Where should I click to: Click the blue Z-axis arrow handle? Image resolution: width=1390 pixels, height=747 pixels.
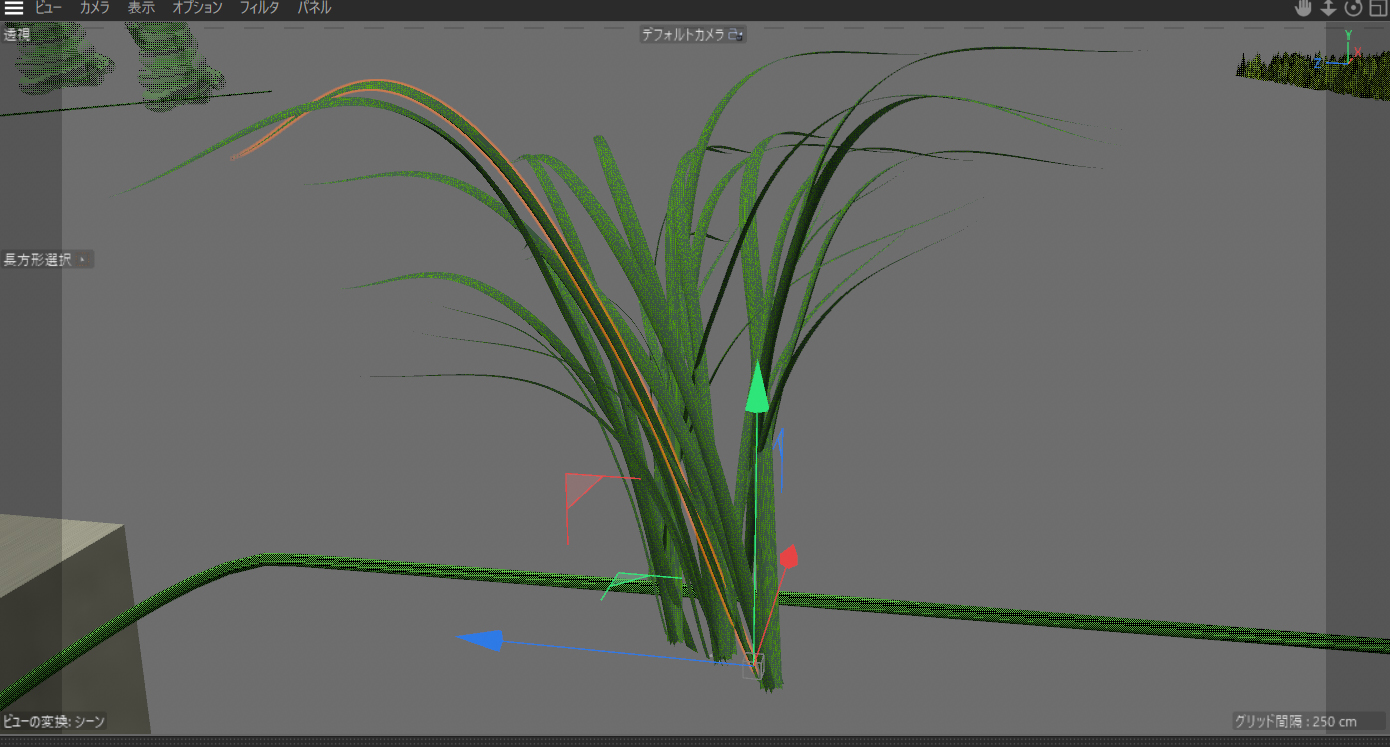(x=480, y=640)
